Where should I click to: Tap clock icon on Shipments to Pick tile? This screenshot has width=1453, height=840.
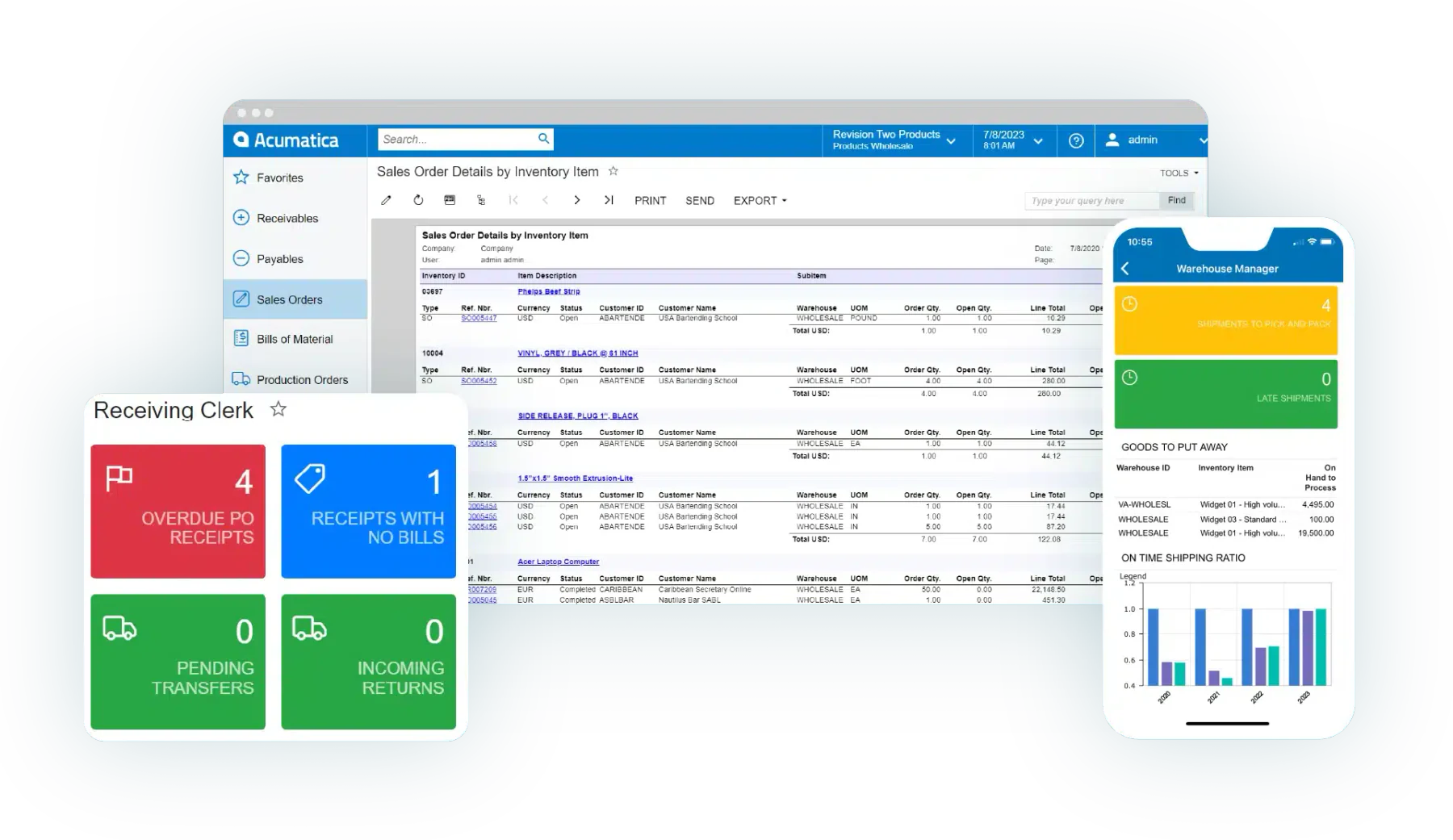(1130, 304)
